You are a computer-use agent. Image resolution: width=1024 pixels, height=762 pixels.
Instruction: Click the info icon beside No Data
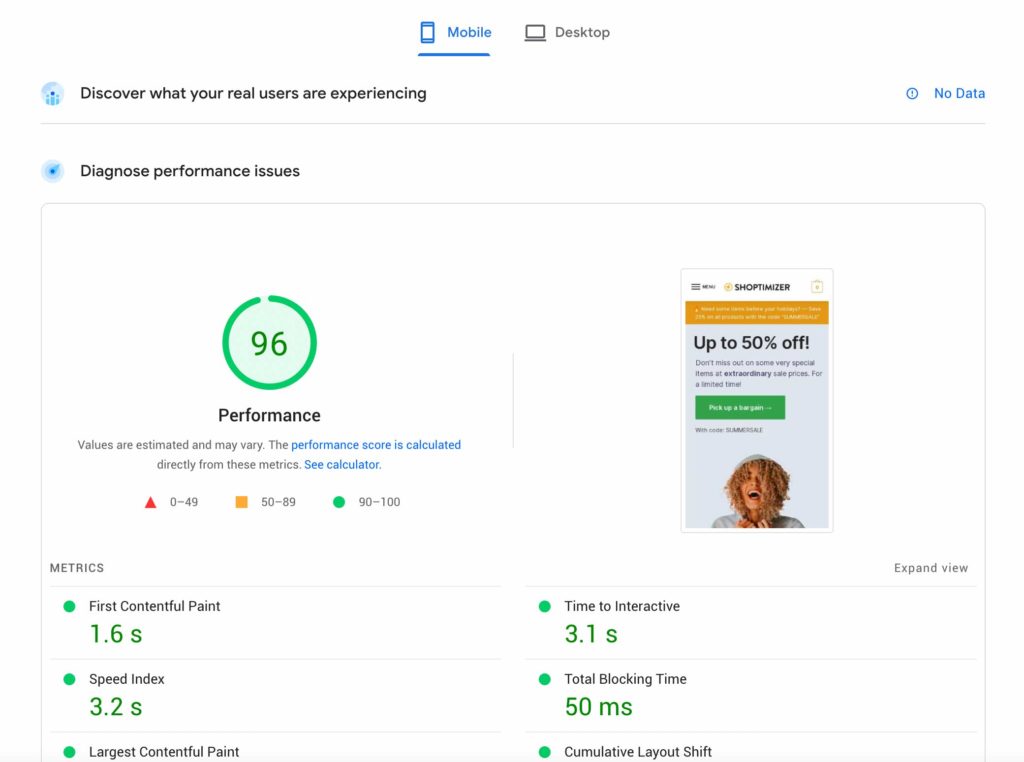point(911,93)
